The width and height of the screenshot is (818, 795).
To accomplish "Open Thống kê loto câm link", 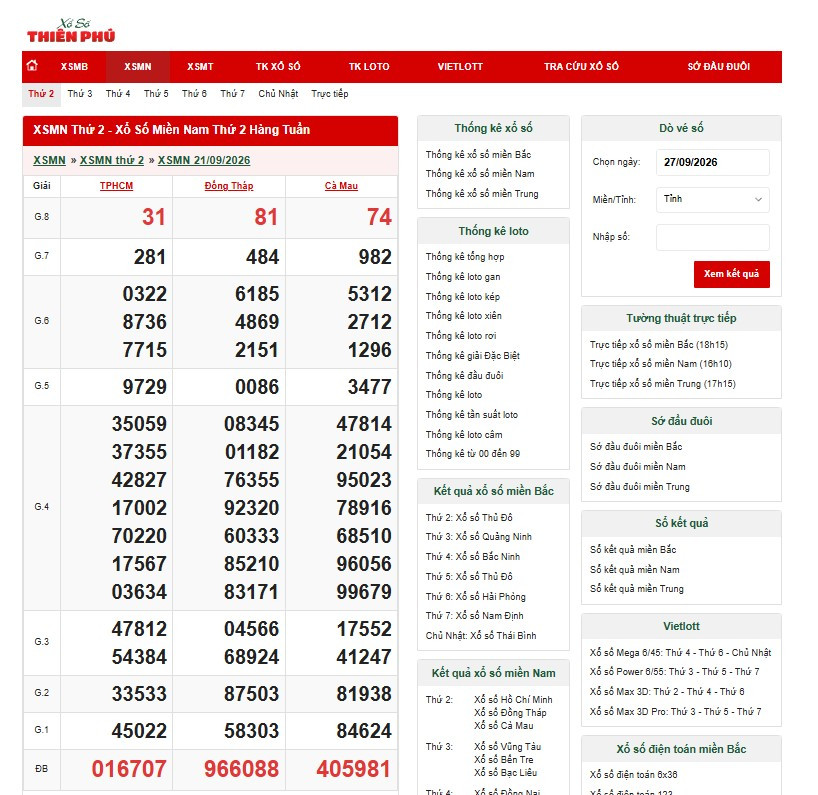I will [464, 435].
